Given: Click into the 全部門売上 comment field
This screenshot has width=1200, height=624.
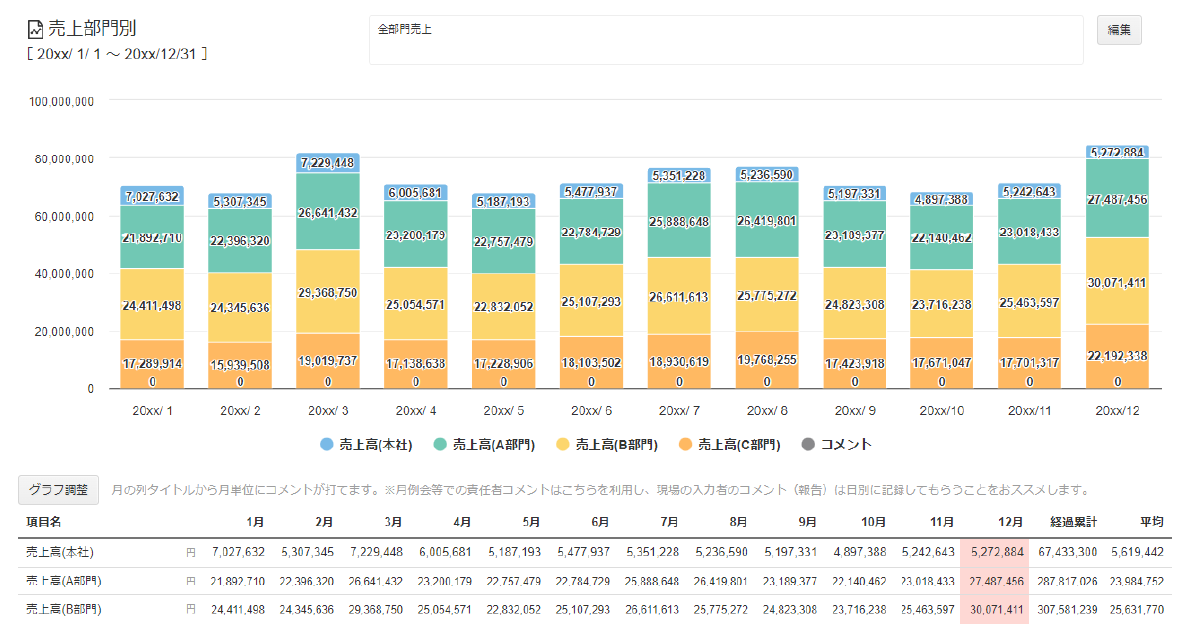Looking at the screenshot, I should tap(726, 40).
